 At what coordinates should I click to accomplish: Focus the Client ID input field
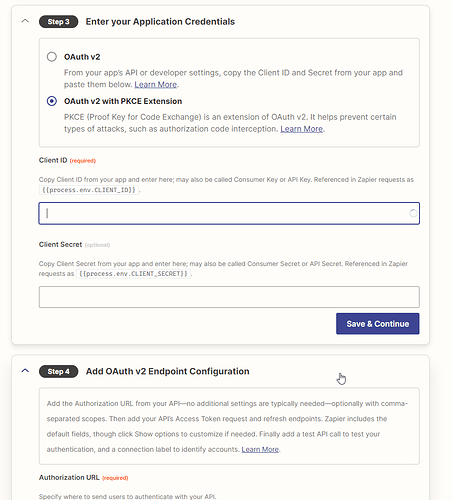click(229, 213)
